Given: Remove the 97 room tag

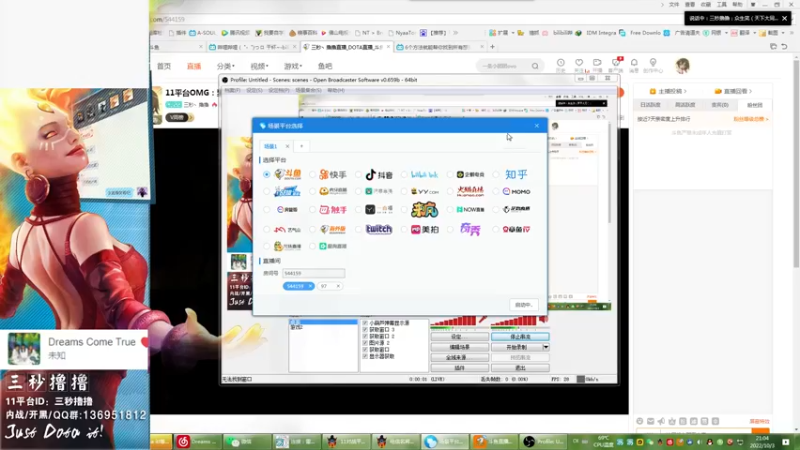Looking at the screenshot, I should pyautogui.click(x=338, y=286).
